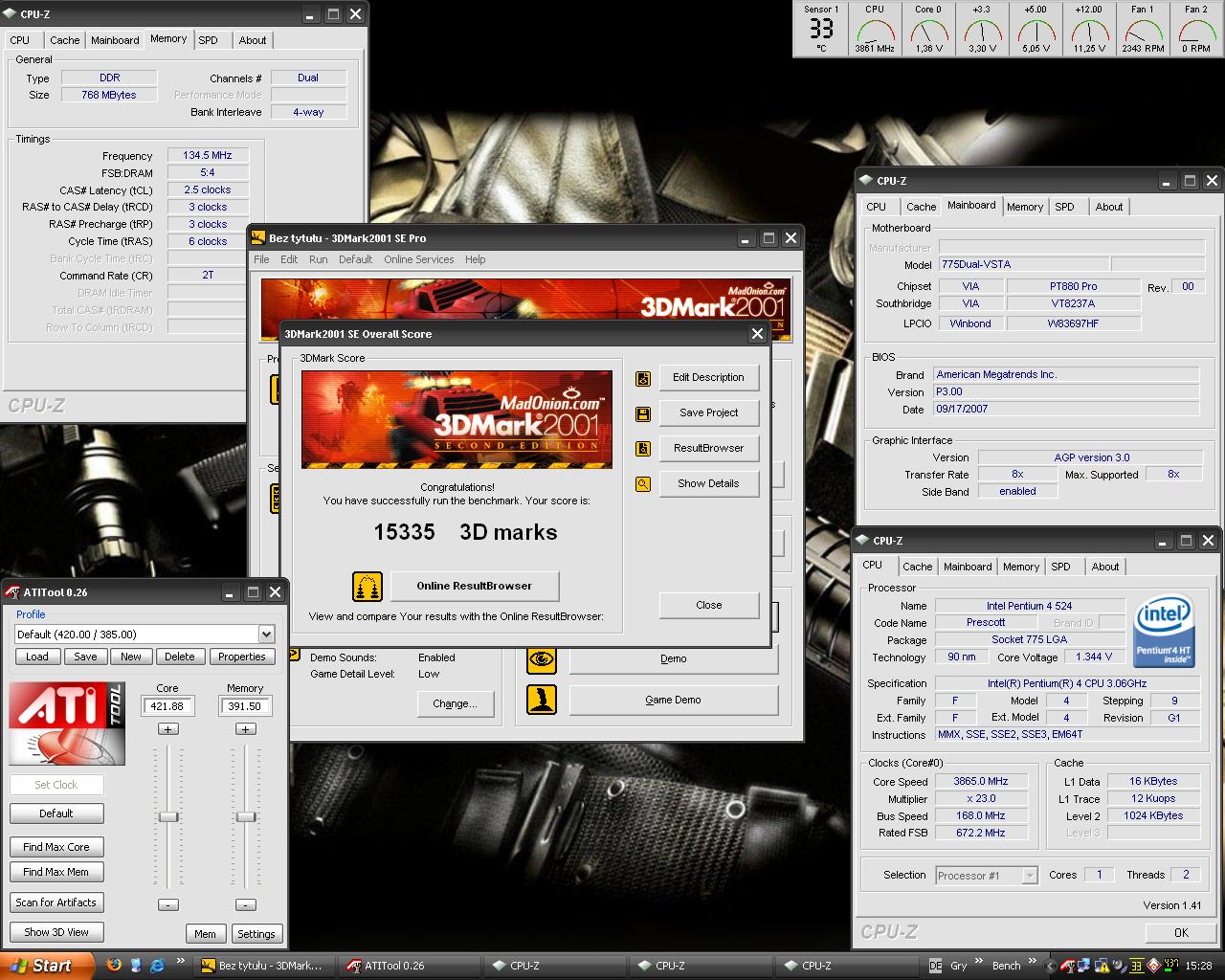The image size is (1225, 980).
Task: Click the ATITool title bar icon
Action: (x=12, y=592)
